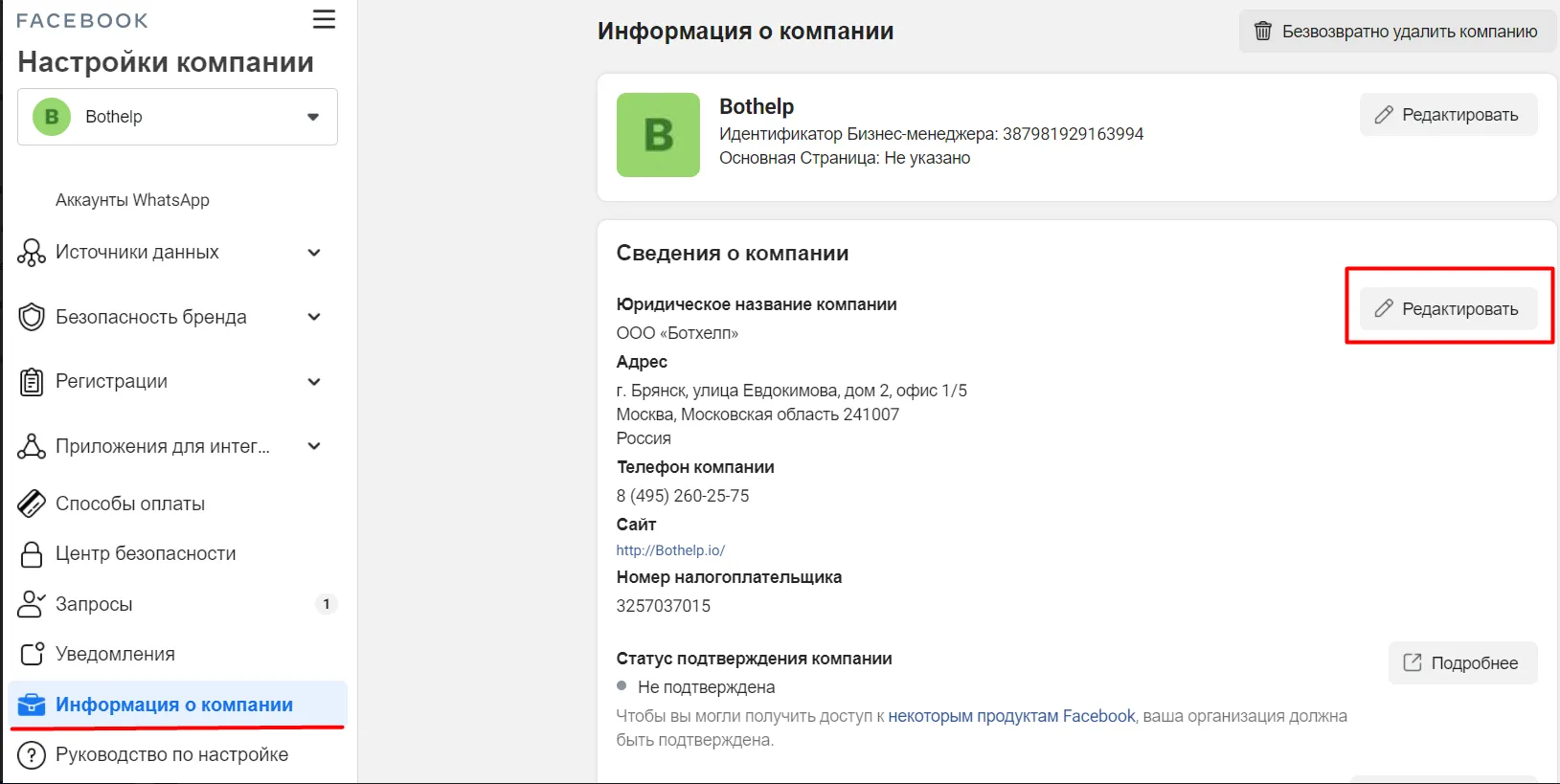Open некоторым продуктам Facebook link
The height and width of the screenshot is (784, 1560).
(1011, 716)
